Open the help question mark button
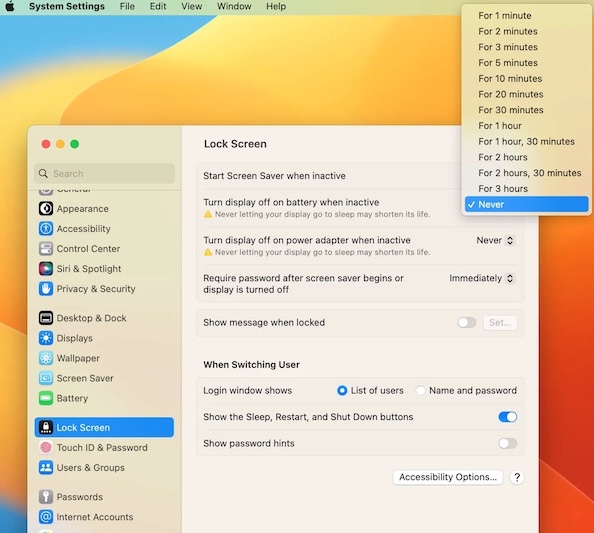 pos(517,477)
